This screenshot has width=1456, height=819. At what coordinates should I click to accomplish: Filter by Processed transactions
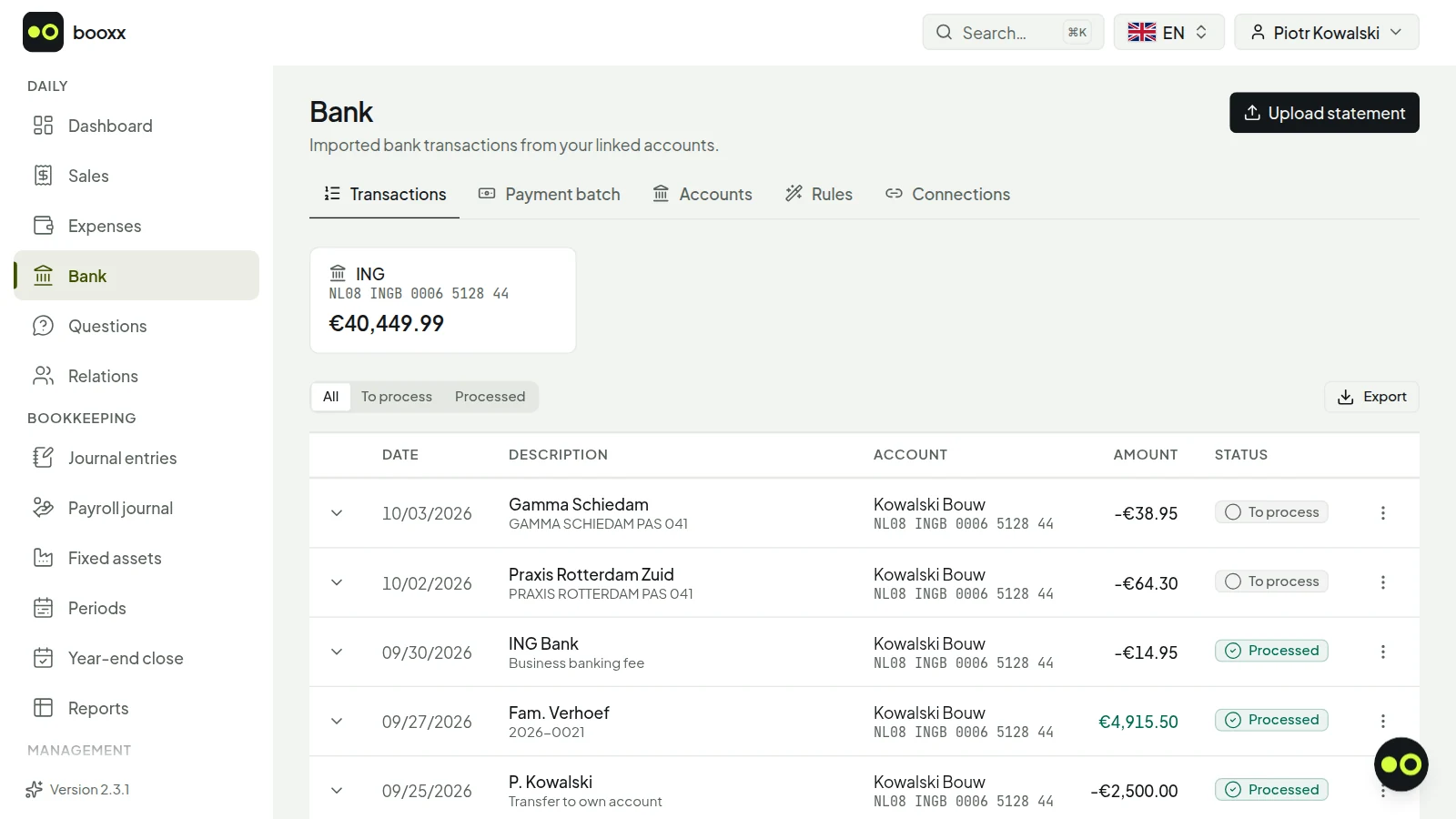point(490,397)
